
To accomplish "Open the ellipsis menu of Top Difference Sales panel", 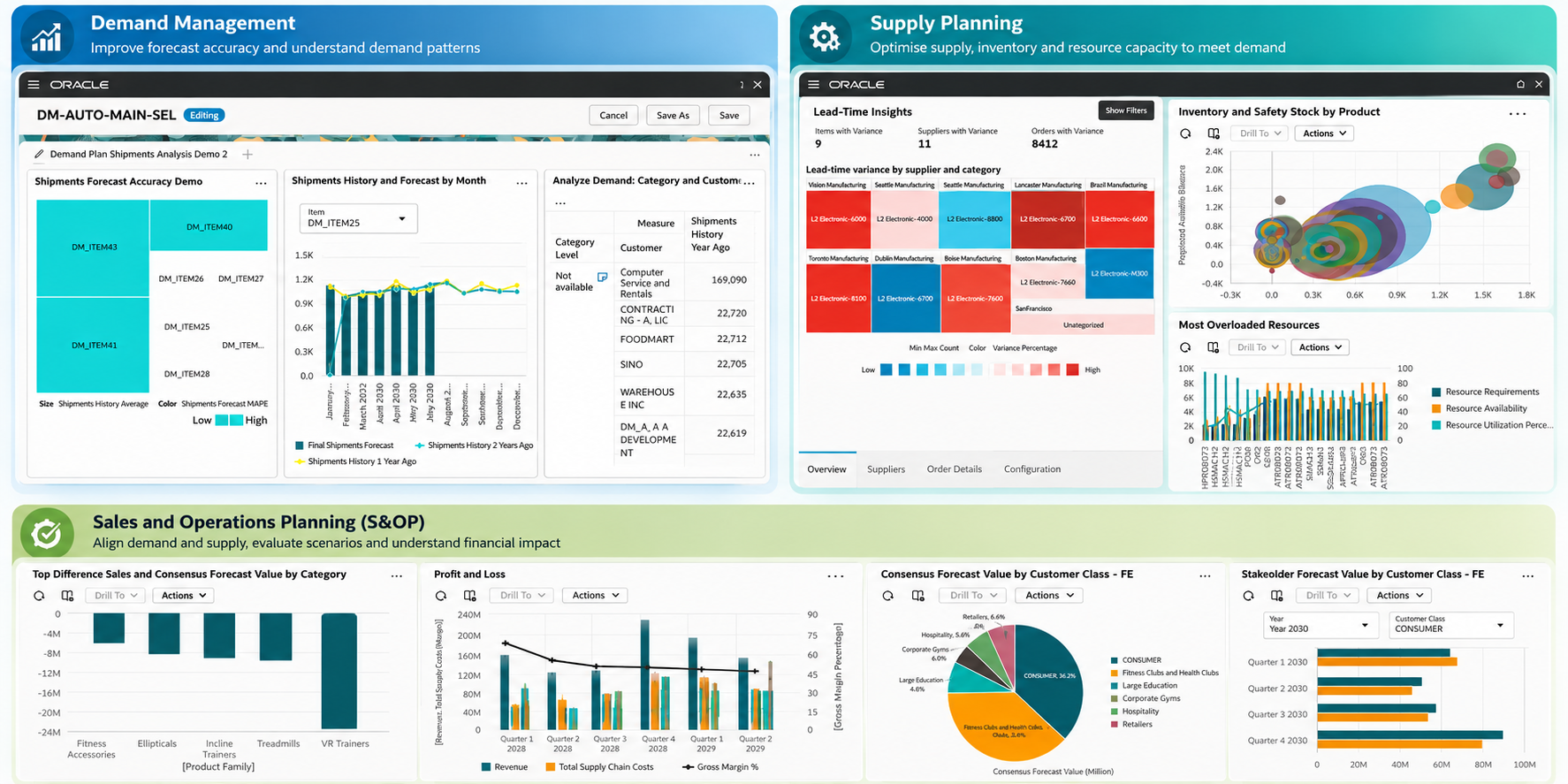I will click(x=397, y=576).
